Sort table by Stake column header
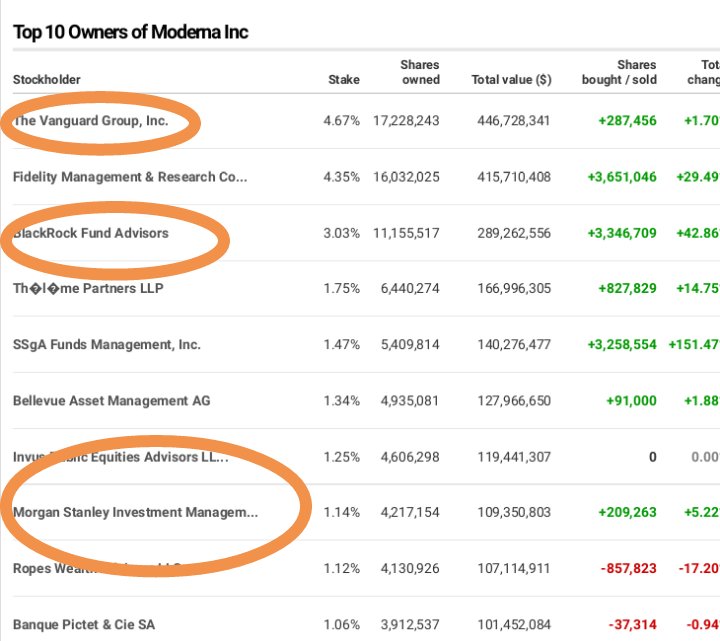 pos(344,80)
